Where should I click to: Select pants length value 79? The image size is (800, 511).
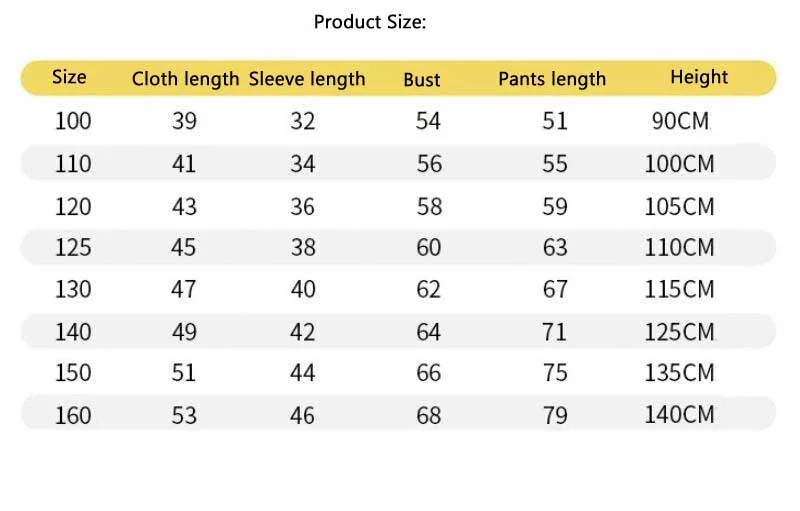click(x=555, y=415)
